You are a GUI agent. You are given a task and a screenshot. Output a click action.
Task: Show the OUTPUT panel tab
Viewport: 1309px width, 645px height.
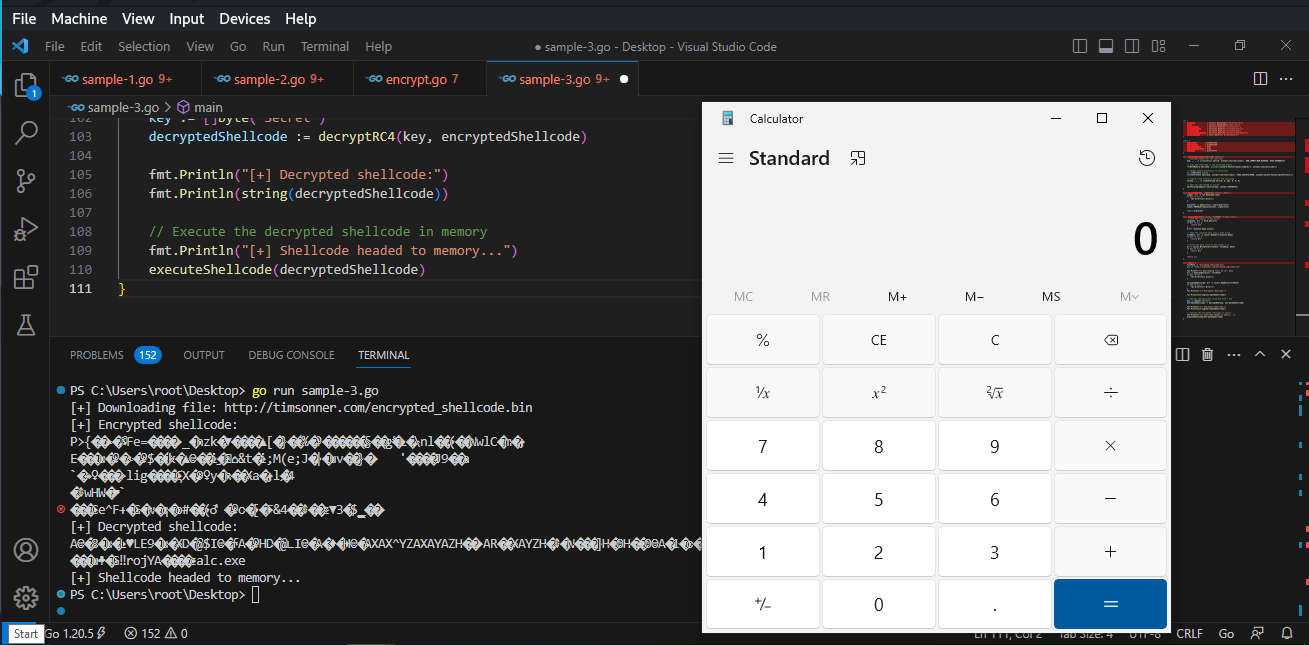204,355
